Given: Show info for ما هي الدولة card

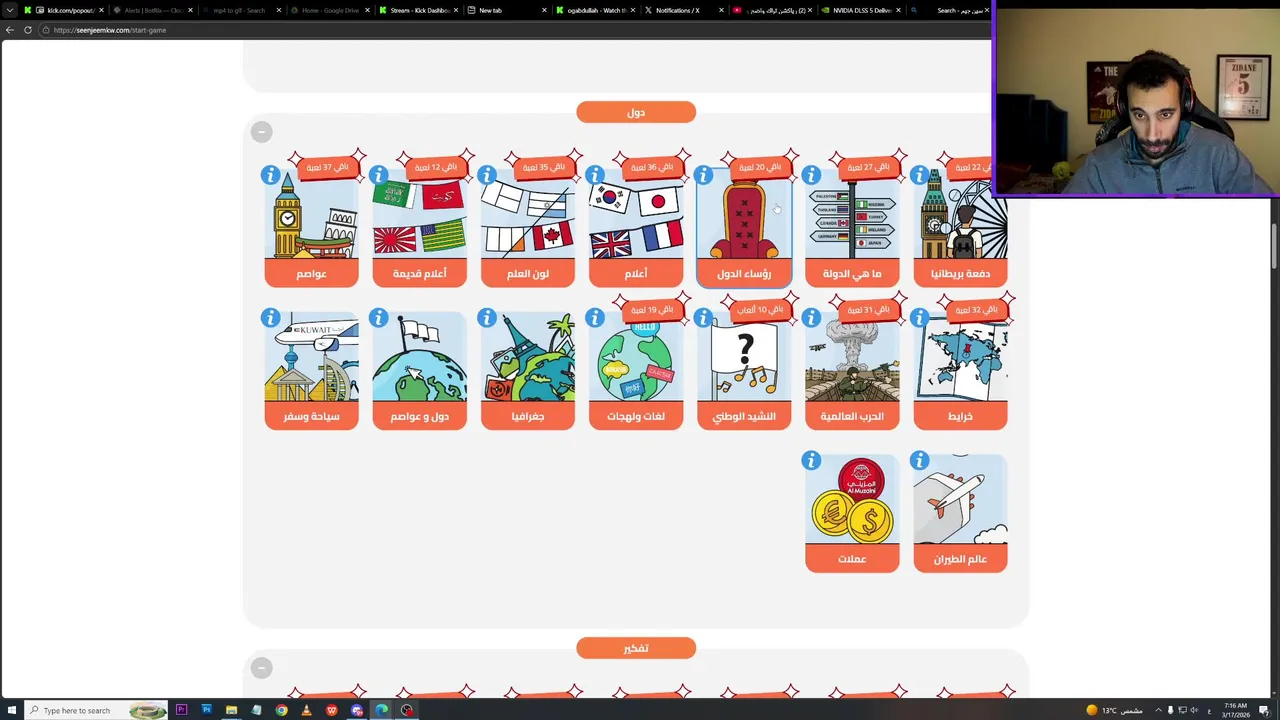Looking at the screenshot, I should coord(811,176).
